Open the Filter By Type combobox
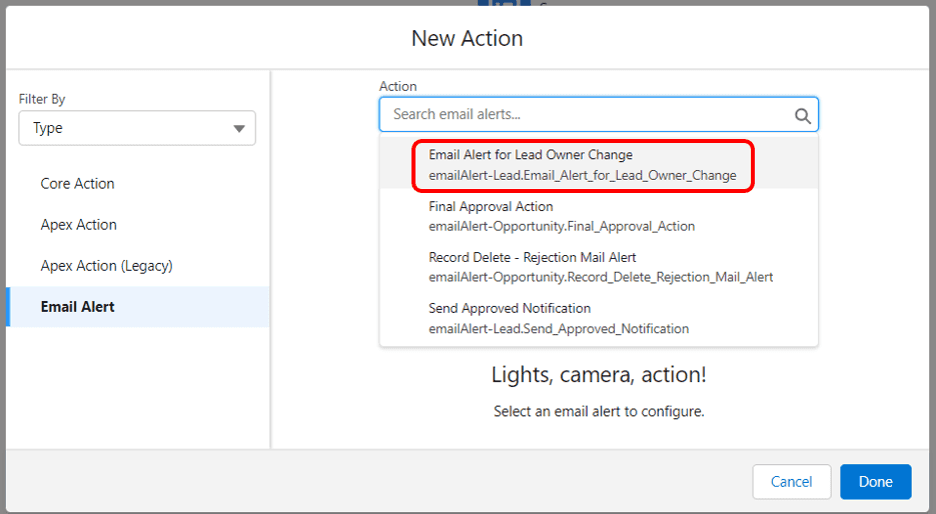 (137, 128)
